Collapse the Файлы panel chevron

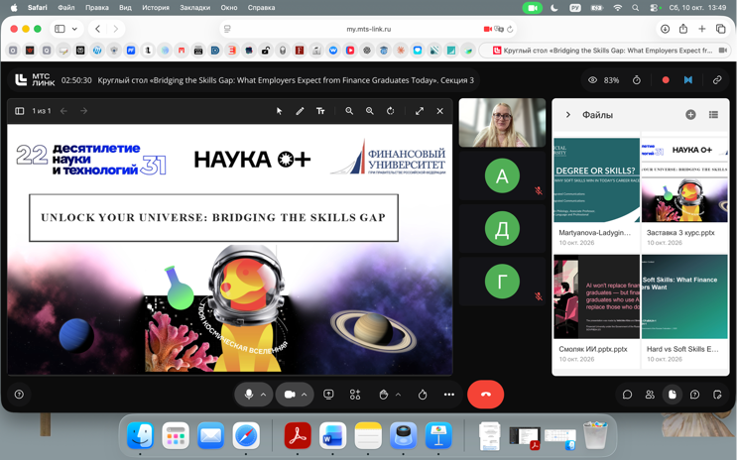pyautogui.click(x=568, y=114)
